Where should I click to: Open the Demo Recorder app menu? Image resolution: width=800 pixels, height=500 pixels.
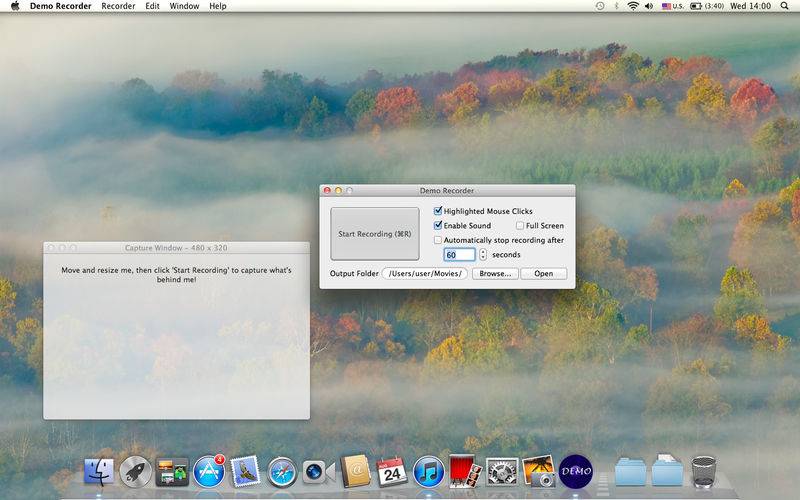(60, 6)
